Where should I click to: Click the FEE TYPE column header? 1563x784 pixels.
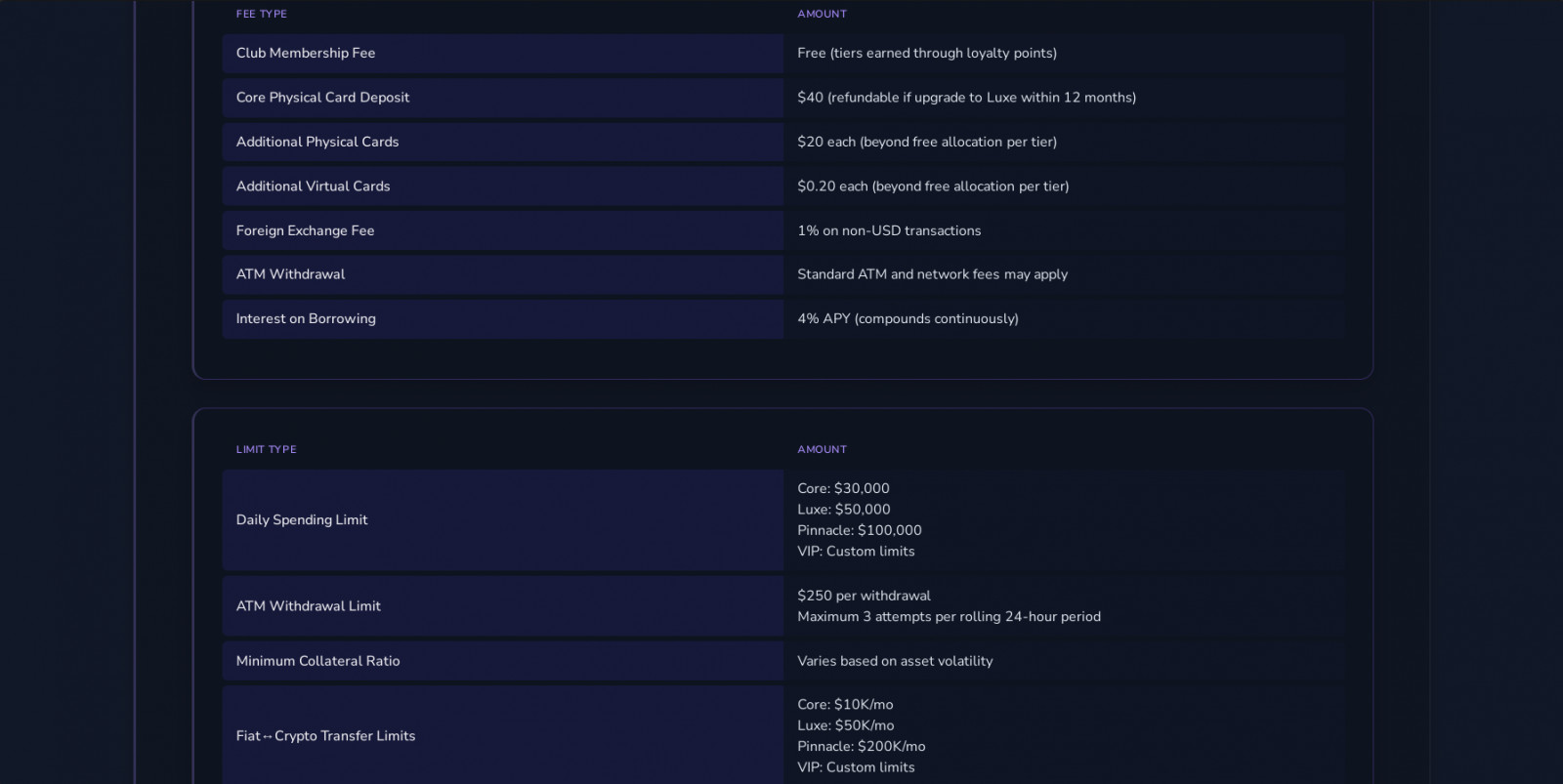262,14
